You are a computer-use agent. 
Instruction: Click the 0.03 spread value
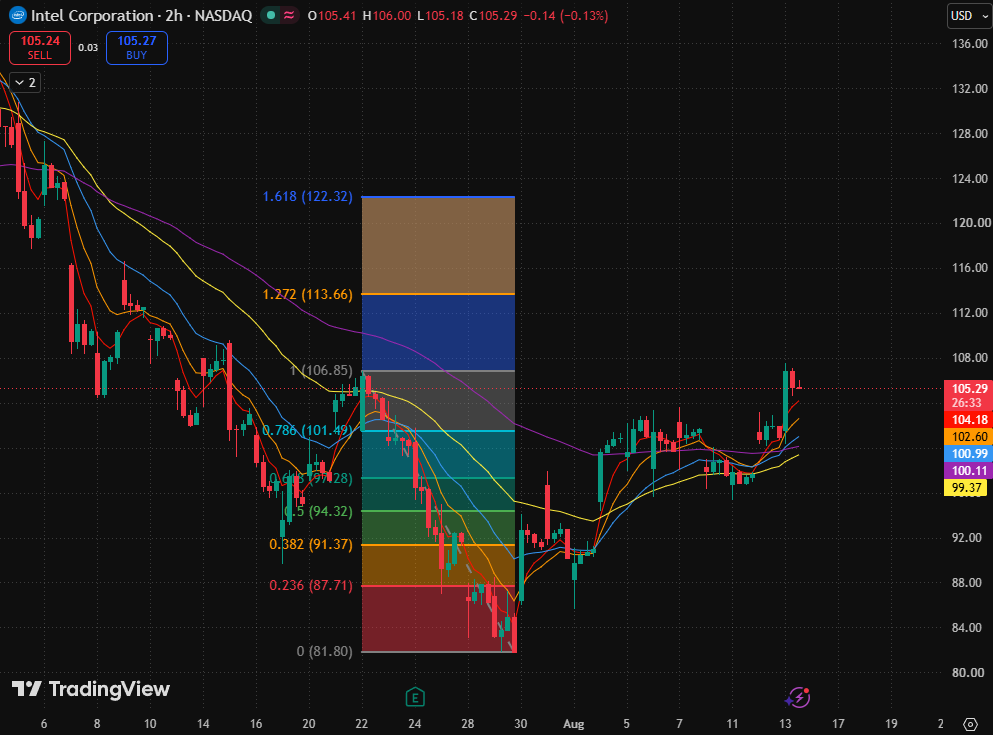88,47
